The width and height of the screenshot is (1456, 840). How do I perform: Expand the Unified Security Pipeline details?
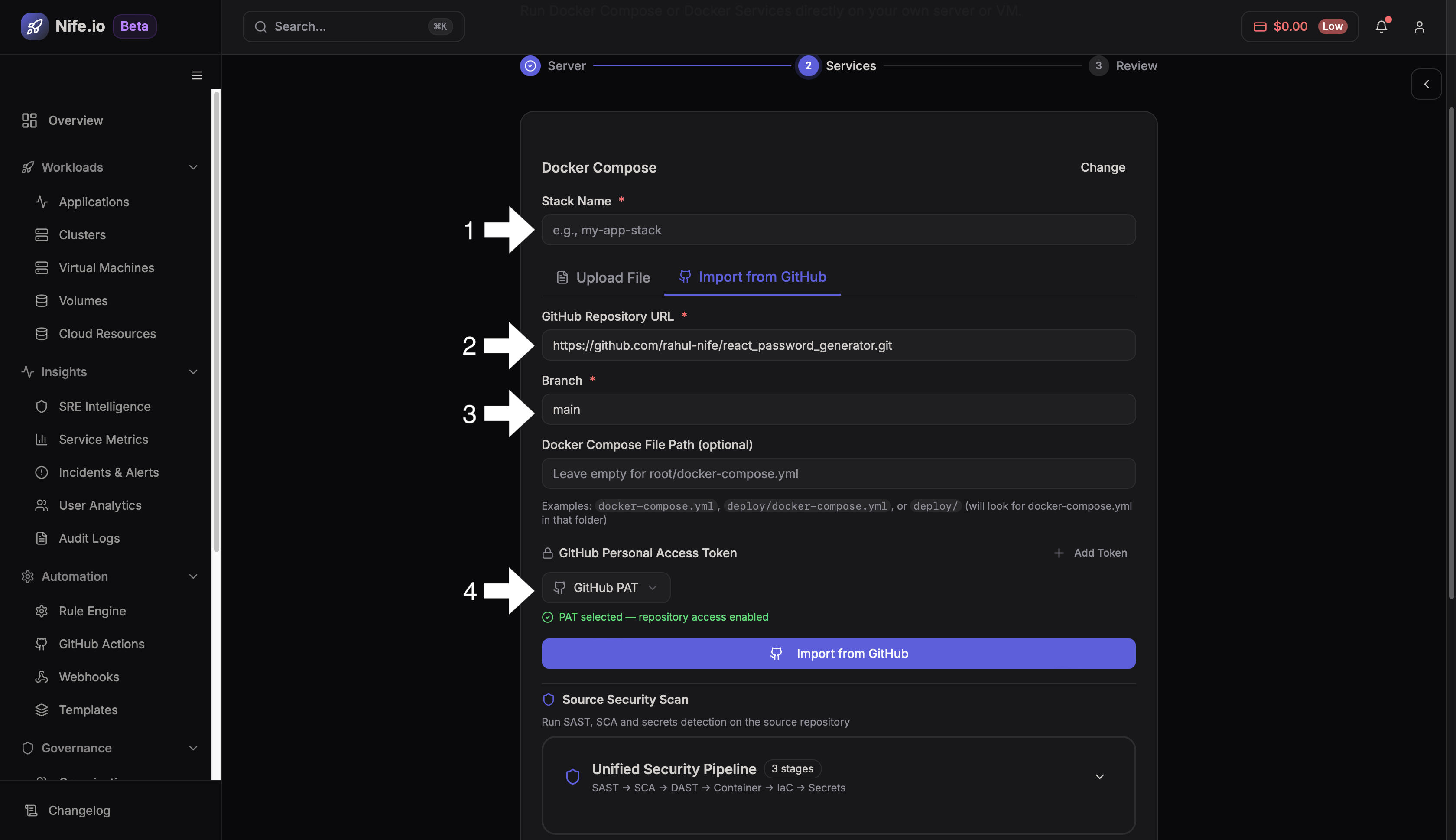pos(1099,776)
